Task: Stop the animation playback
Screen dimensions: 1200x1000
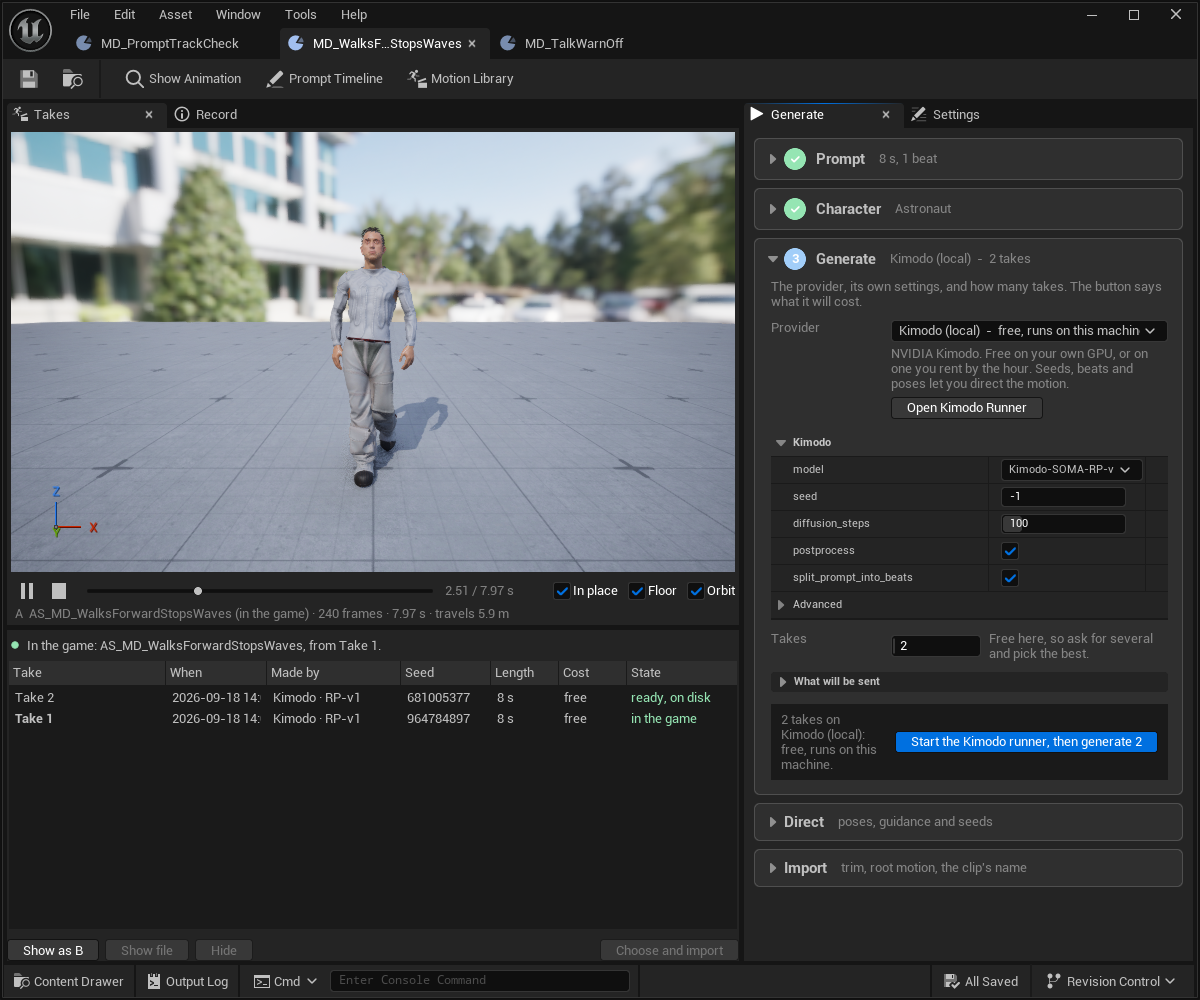Action: [59, 591]
